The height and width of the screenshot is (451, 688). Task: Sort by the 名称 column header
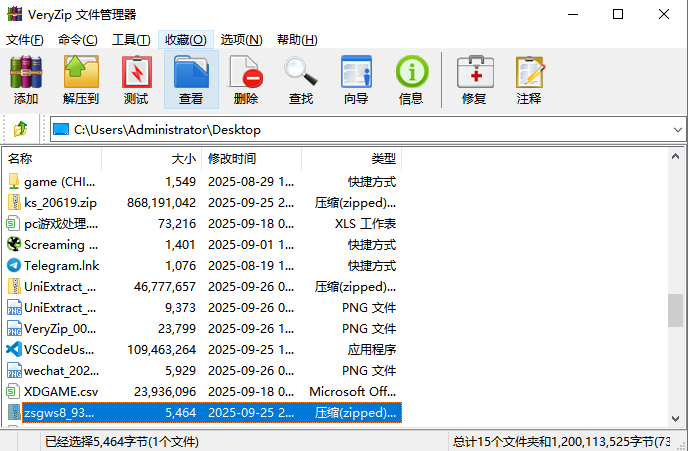(x=53, y=159)
